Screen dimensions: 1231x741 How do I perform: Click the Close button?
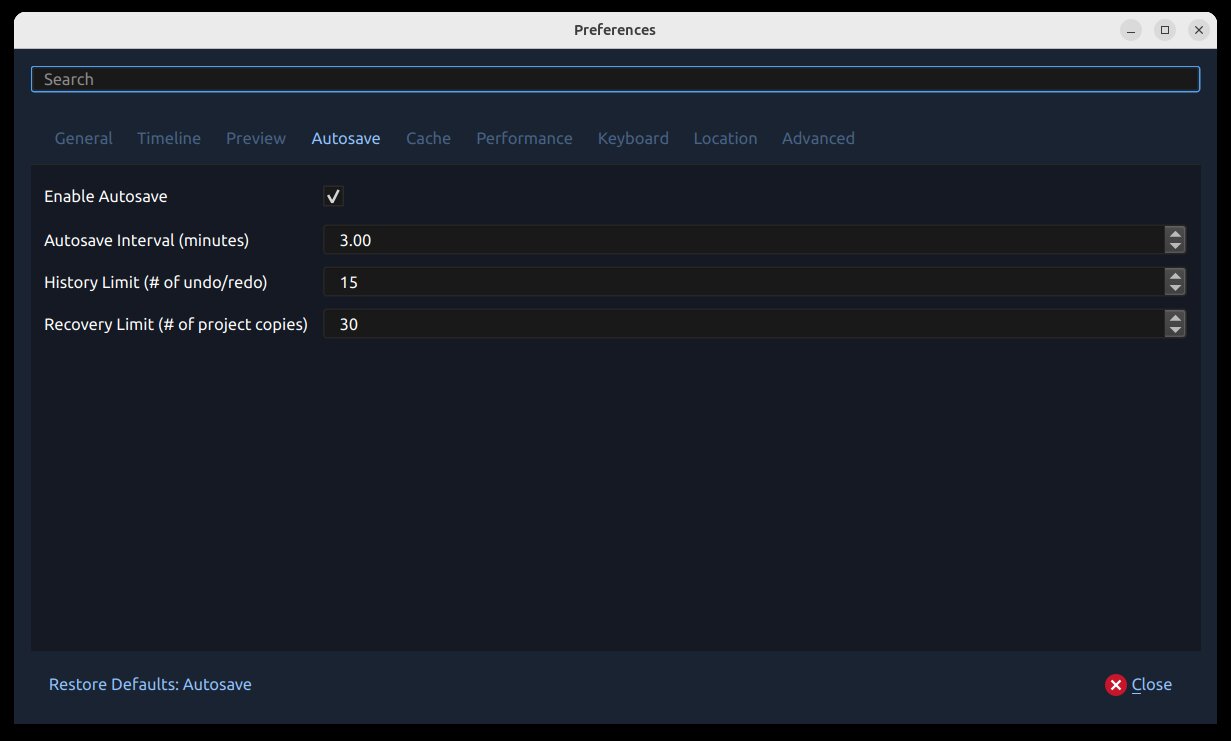[x=1151, y=684]
